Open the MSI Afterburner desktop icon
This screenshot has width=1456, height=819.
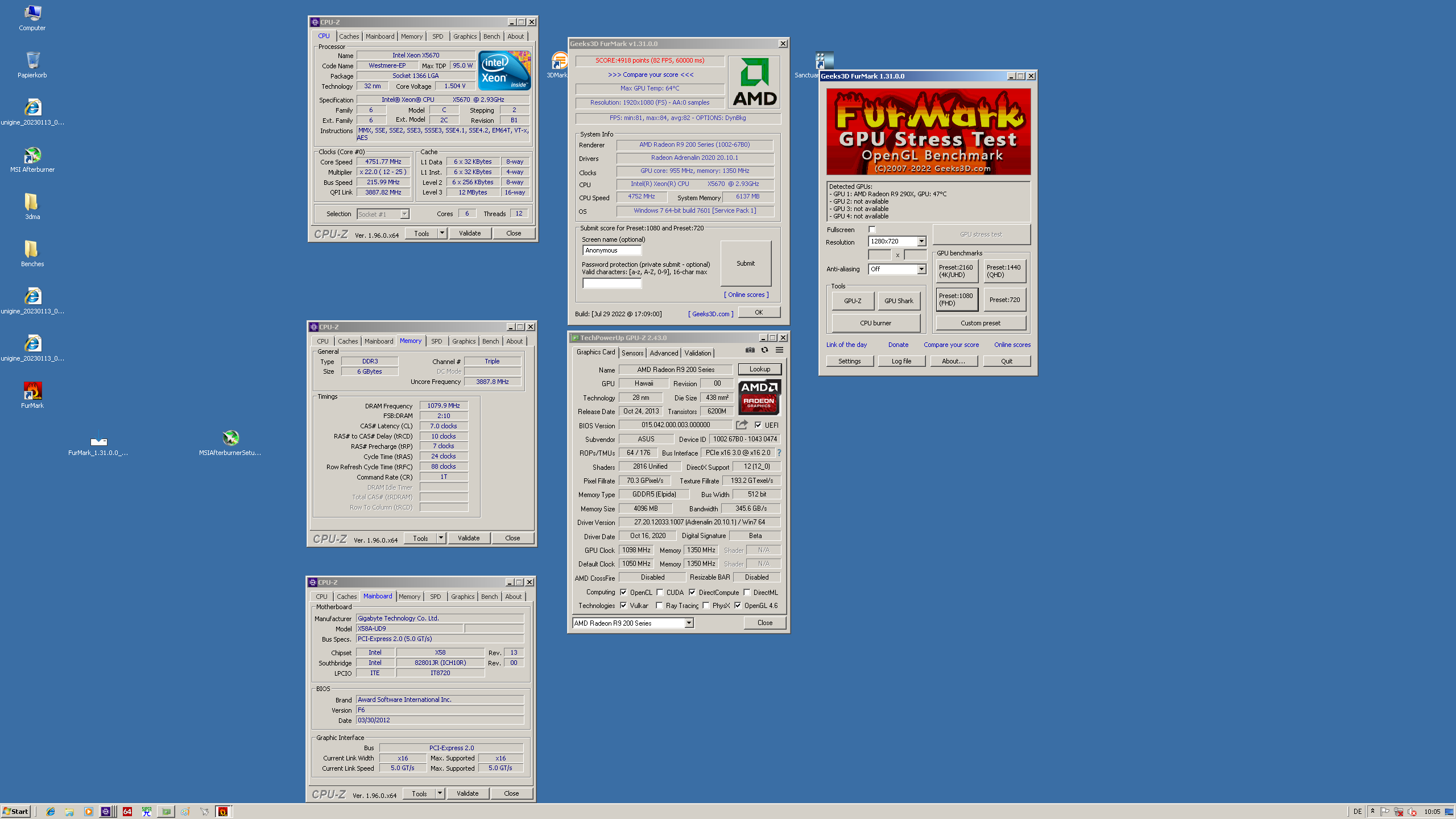[32, 155]
